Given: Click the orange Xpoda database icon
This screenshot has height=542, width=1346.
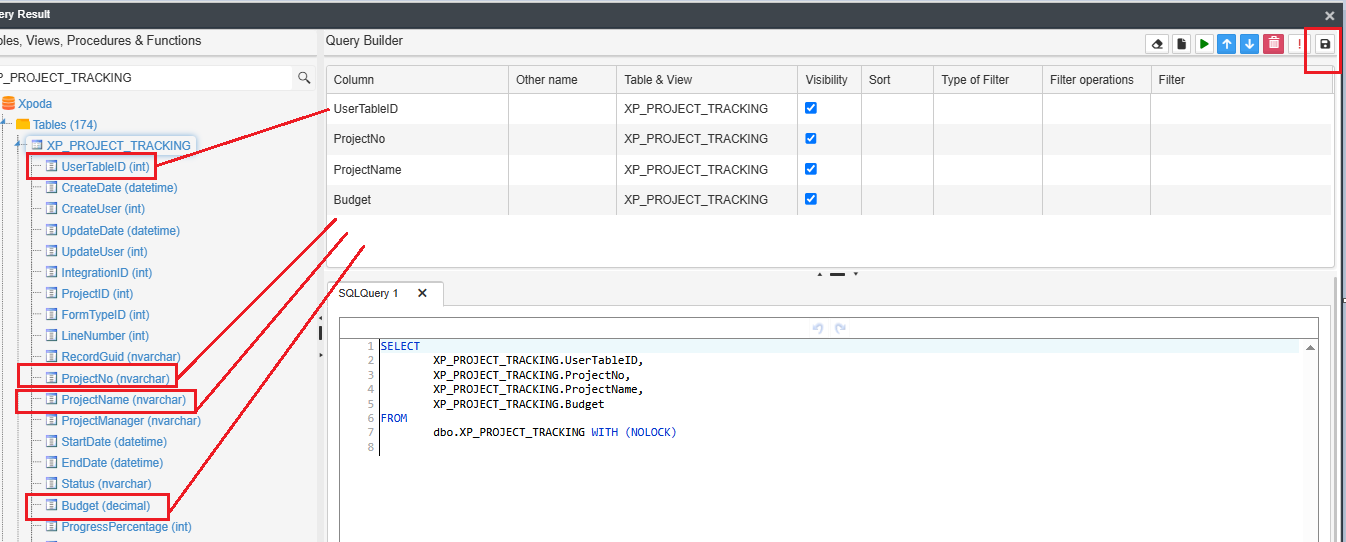Looking at the screenshot, I should click(x=9, y=103).
